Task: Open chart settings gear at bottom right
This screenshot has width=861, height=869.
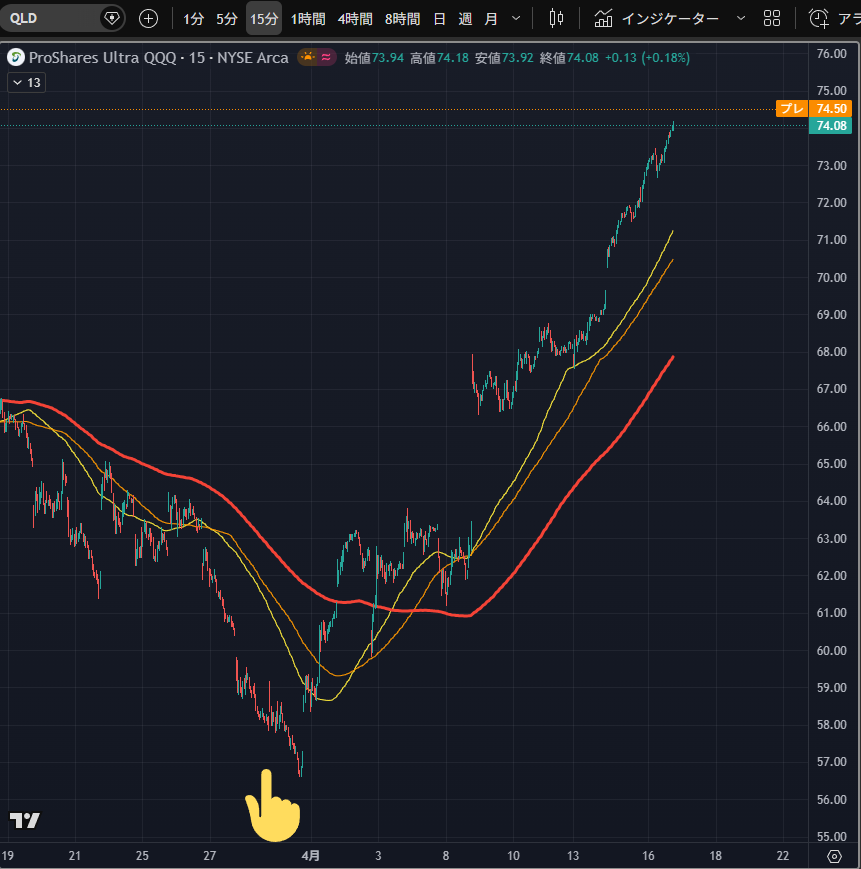Action: click(x=834, y=856)
